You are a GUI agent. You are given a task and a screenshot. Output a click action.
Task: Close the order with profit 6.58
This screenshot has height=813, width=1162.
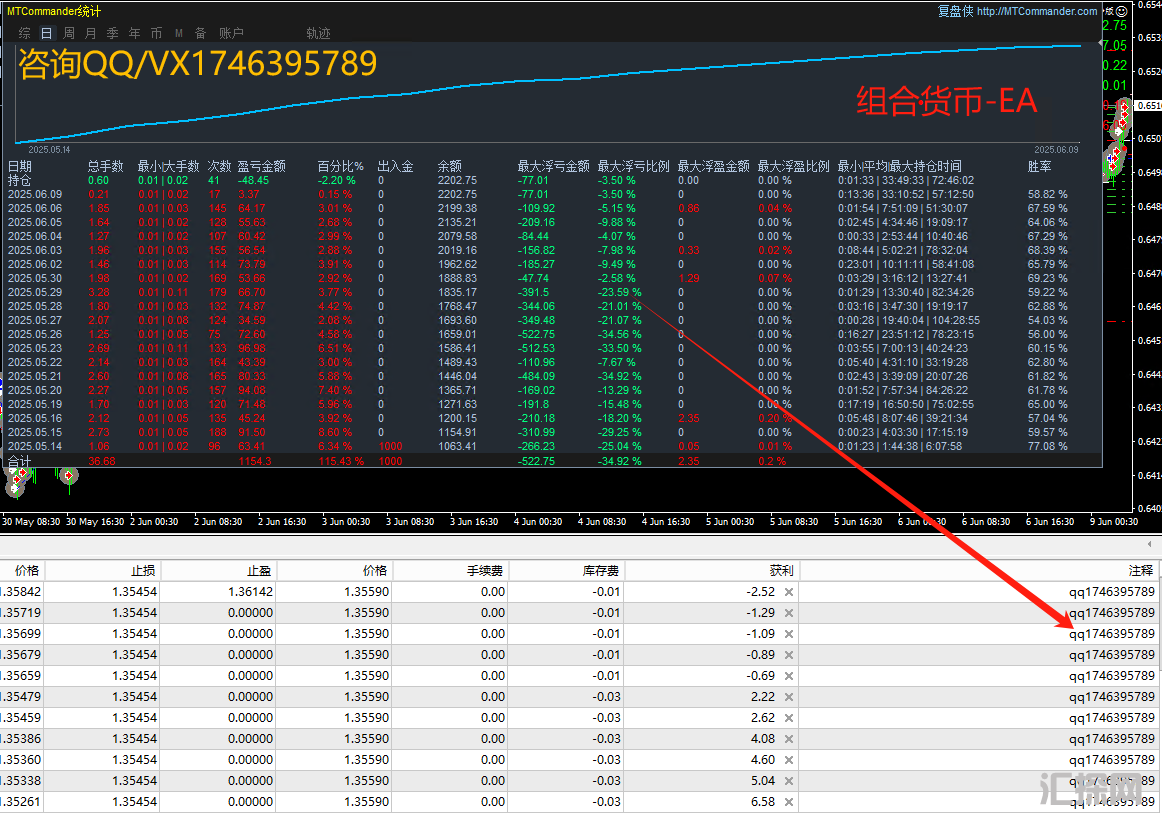[788, 802]
